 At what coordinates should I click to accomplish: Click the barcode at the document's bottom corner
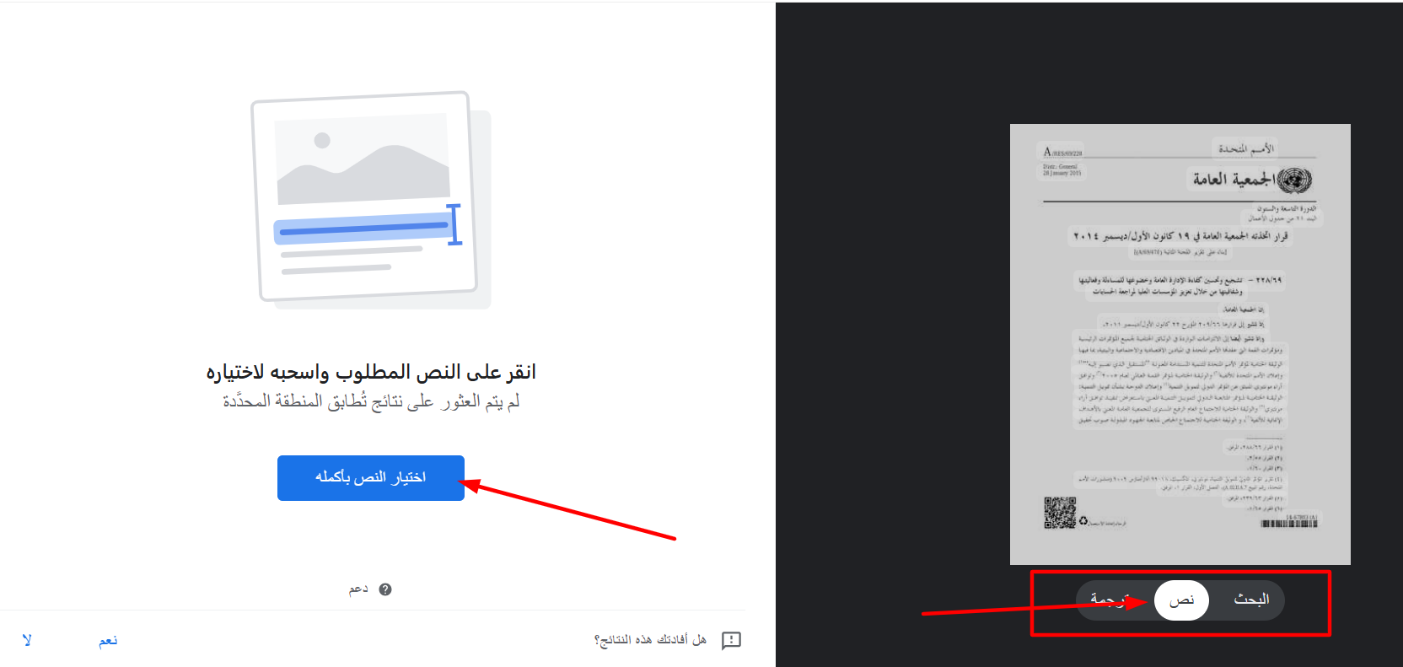[x=1290, y=523]
